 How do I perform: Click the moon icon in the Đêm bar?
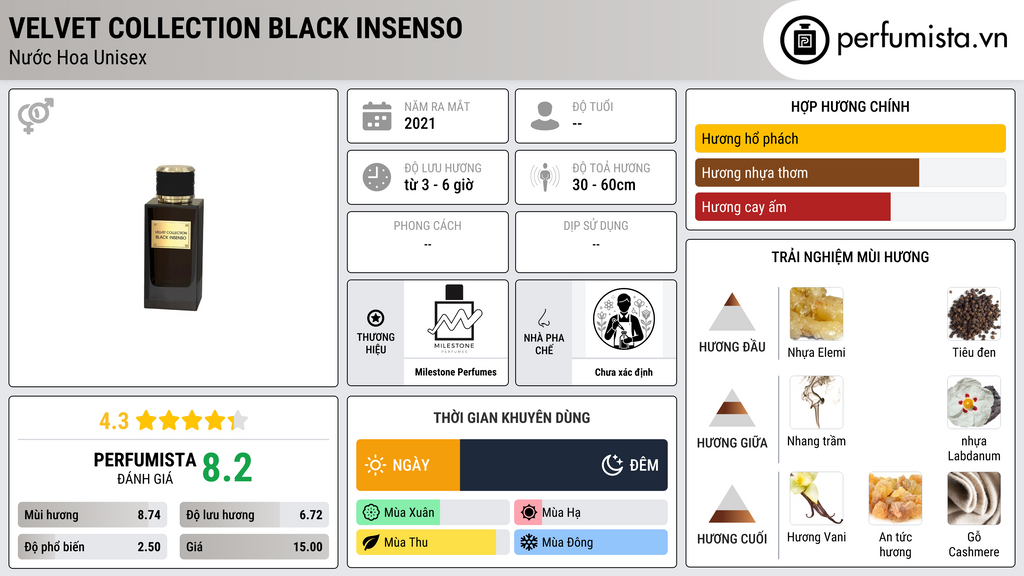point(612,465)
